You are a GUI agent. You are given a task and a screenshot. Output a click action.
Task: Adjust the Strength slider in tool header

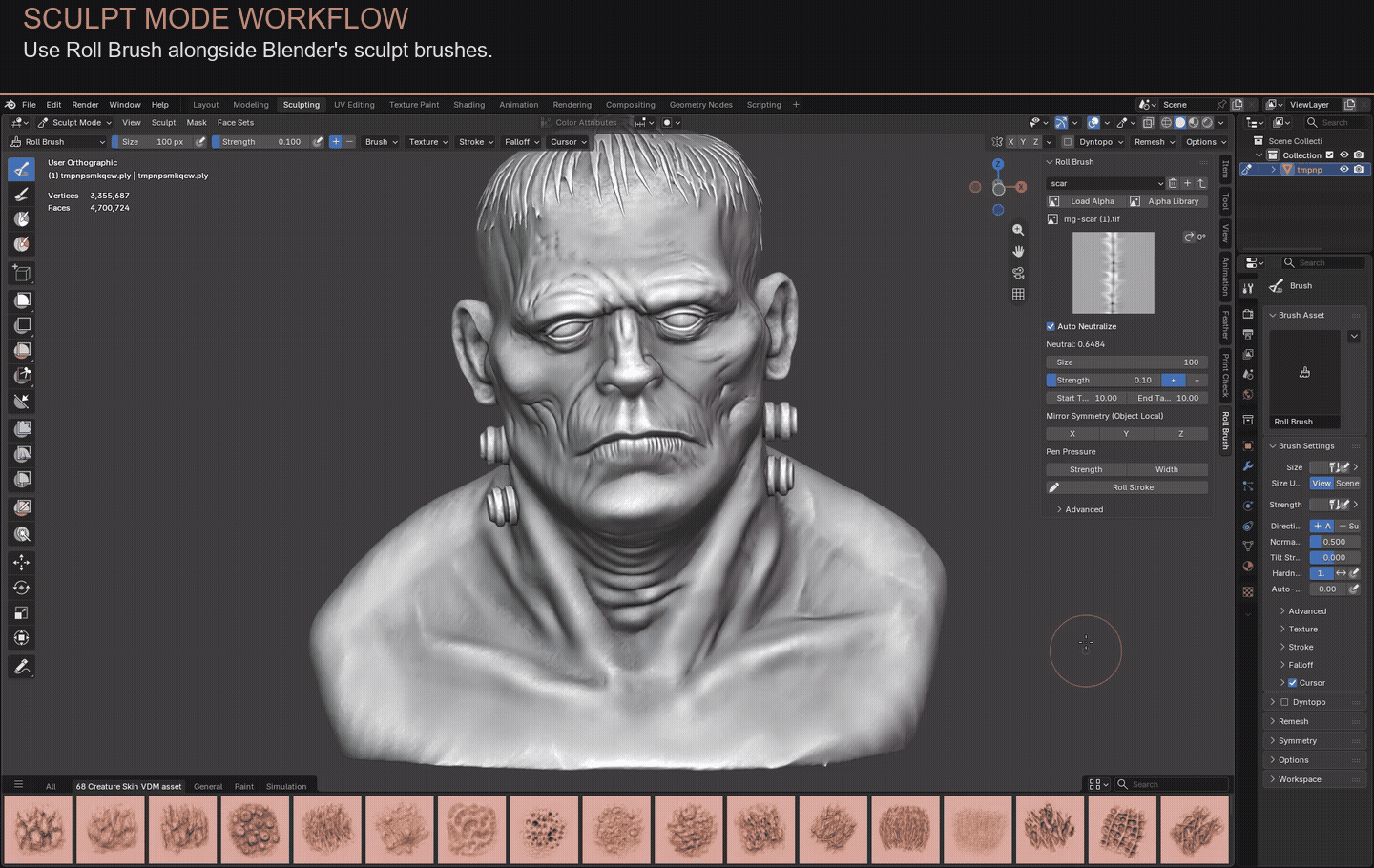(x=260, y=142)
